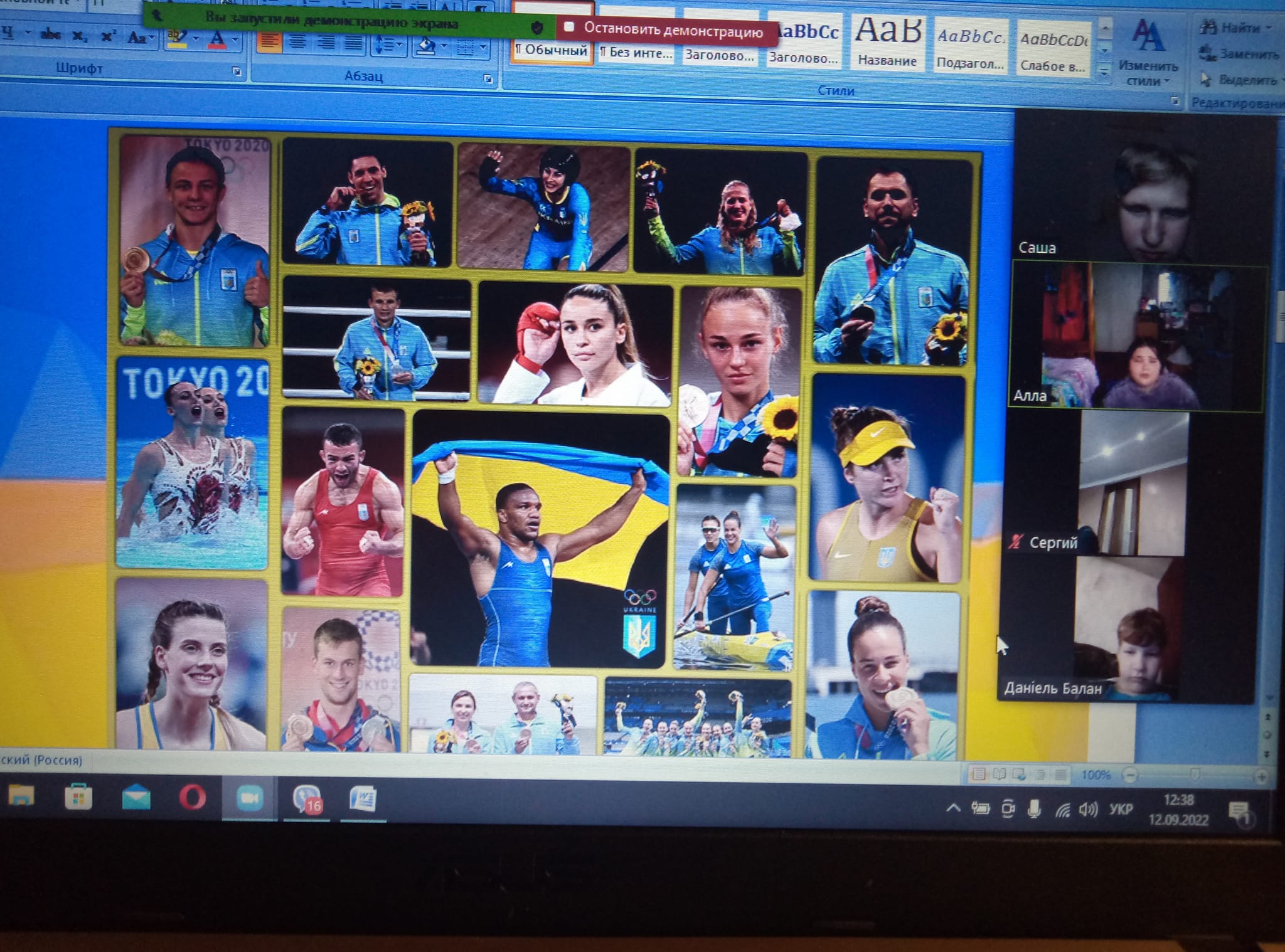1285x952 pixels.
Task: Apply superscript formatting
Action: coord(108,36)
